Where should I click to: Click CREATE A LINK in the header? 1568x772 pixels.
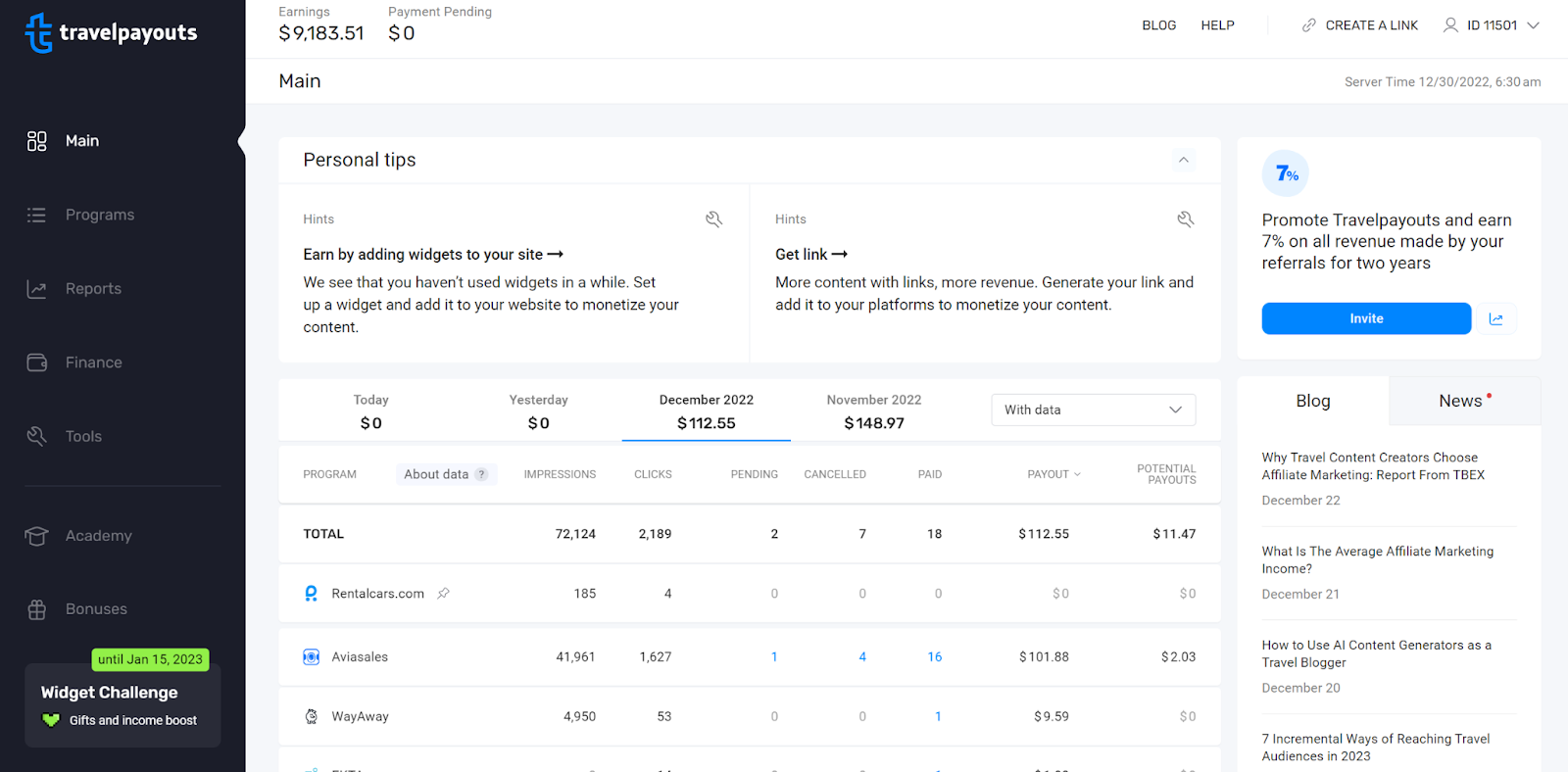tap(1371, 25)
